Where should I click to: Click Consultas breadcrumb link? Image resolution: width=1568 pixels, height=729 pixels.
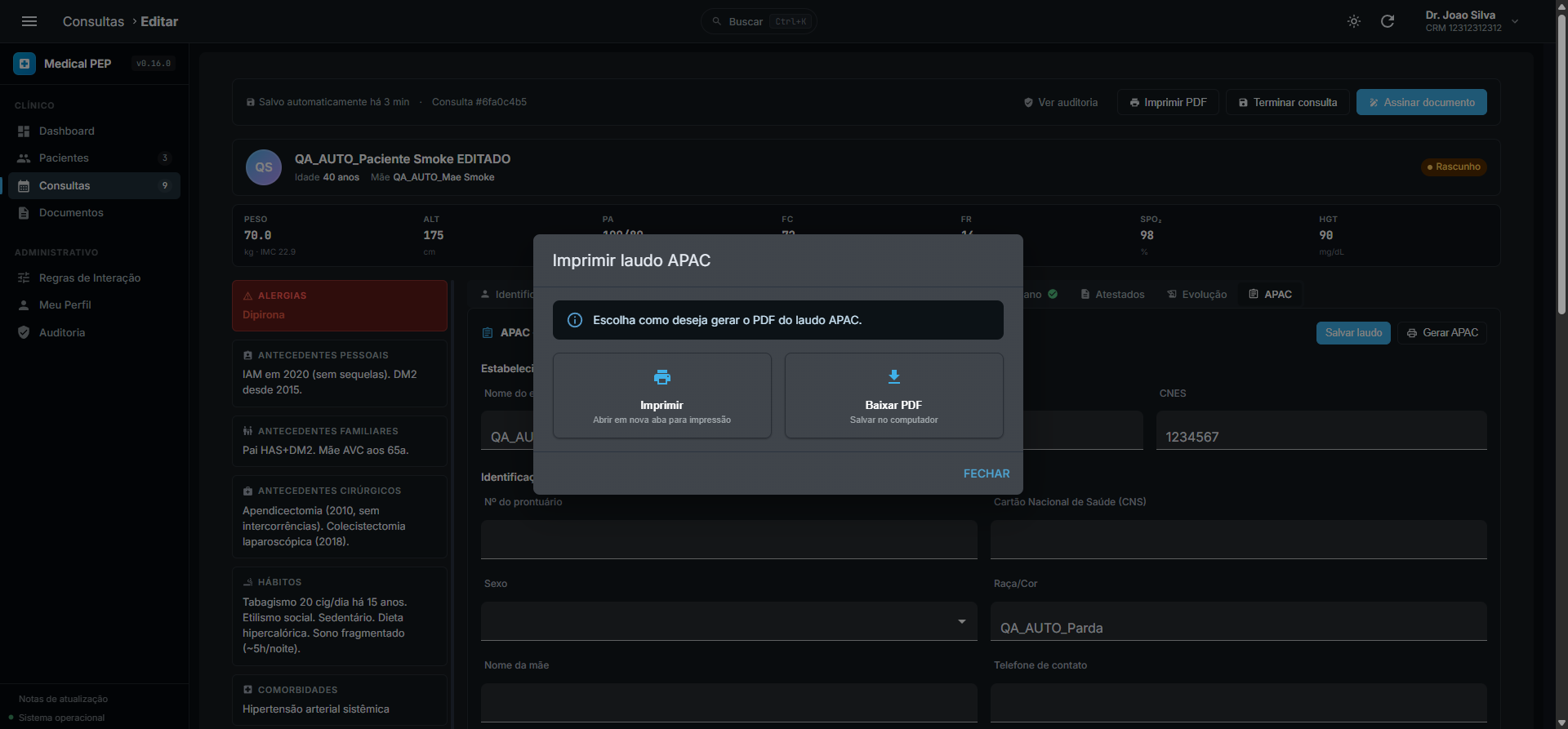(93, 21)
